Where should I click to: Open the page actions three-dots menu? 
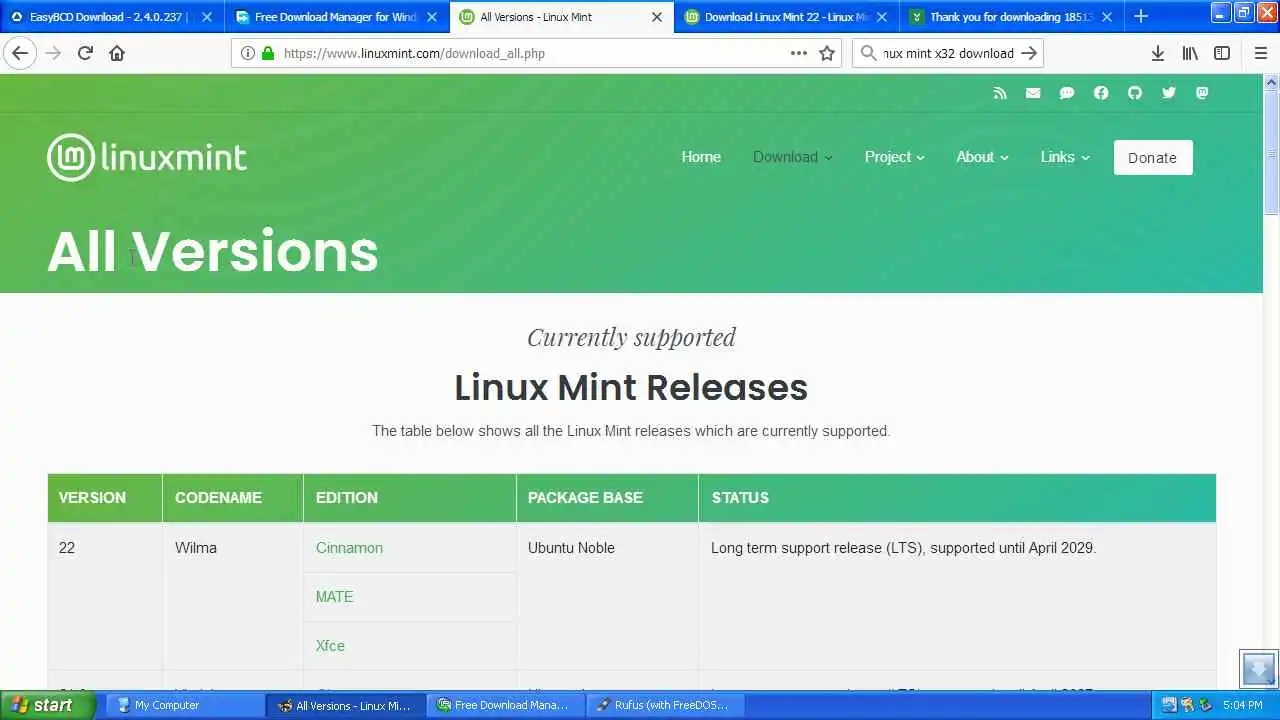click(x=799, y=53)
